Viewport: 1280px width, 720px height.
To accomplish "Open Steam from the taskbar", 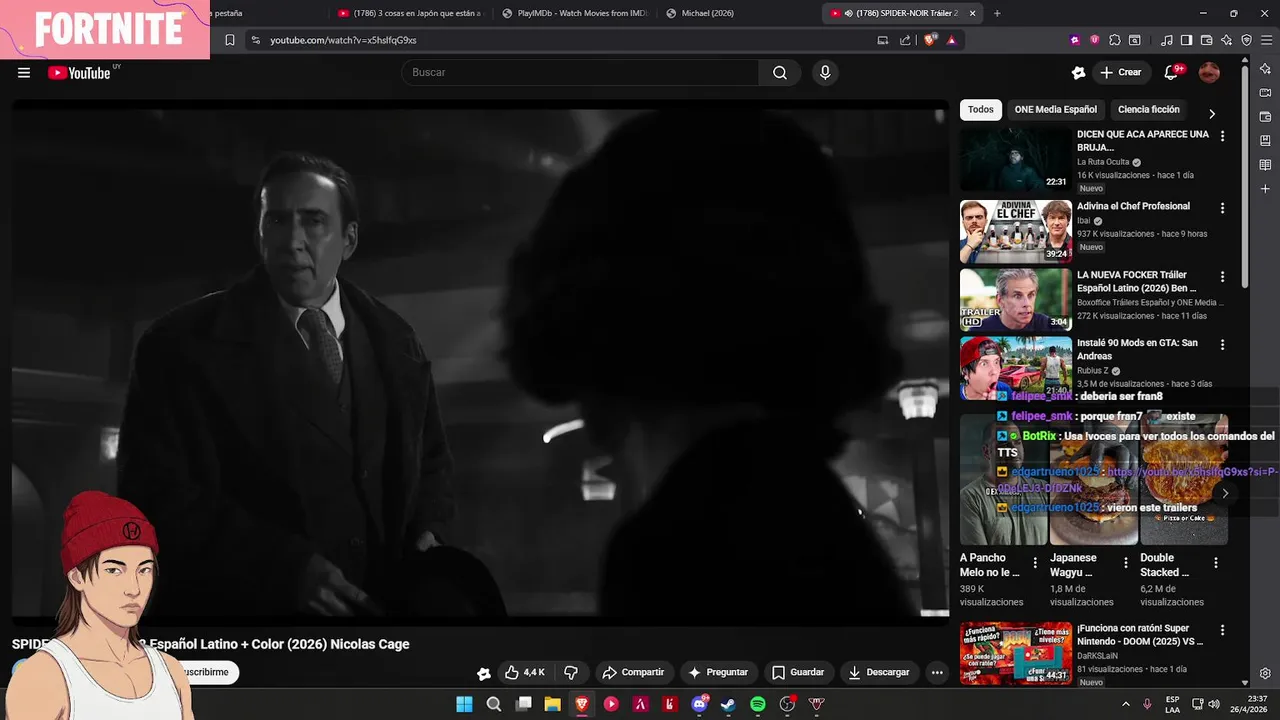I will point(728,704).
